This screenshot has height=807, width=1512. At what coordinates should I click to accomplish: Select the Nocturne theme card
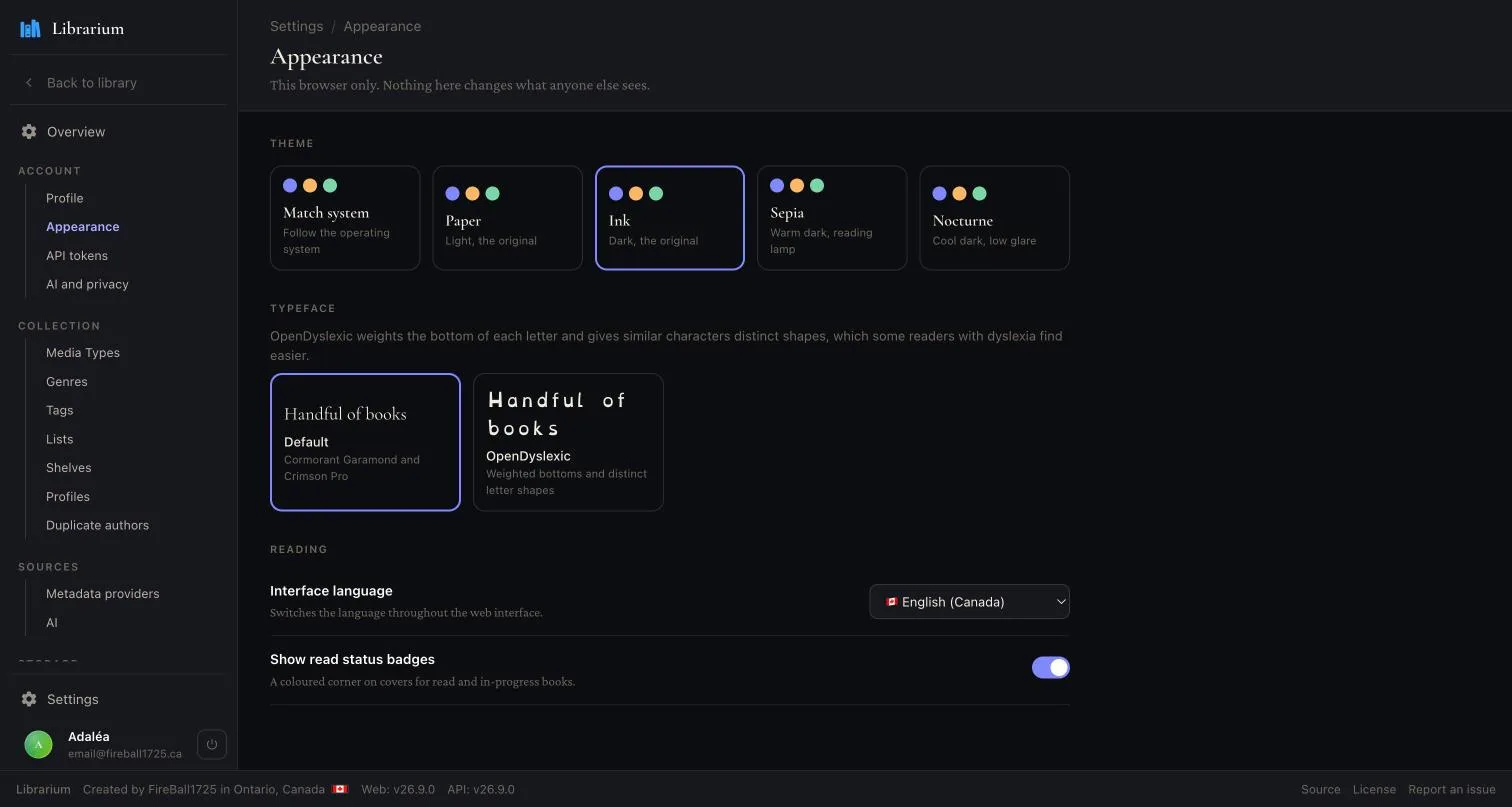pyautogui.click(x=995, y=218)
